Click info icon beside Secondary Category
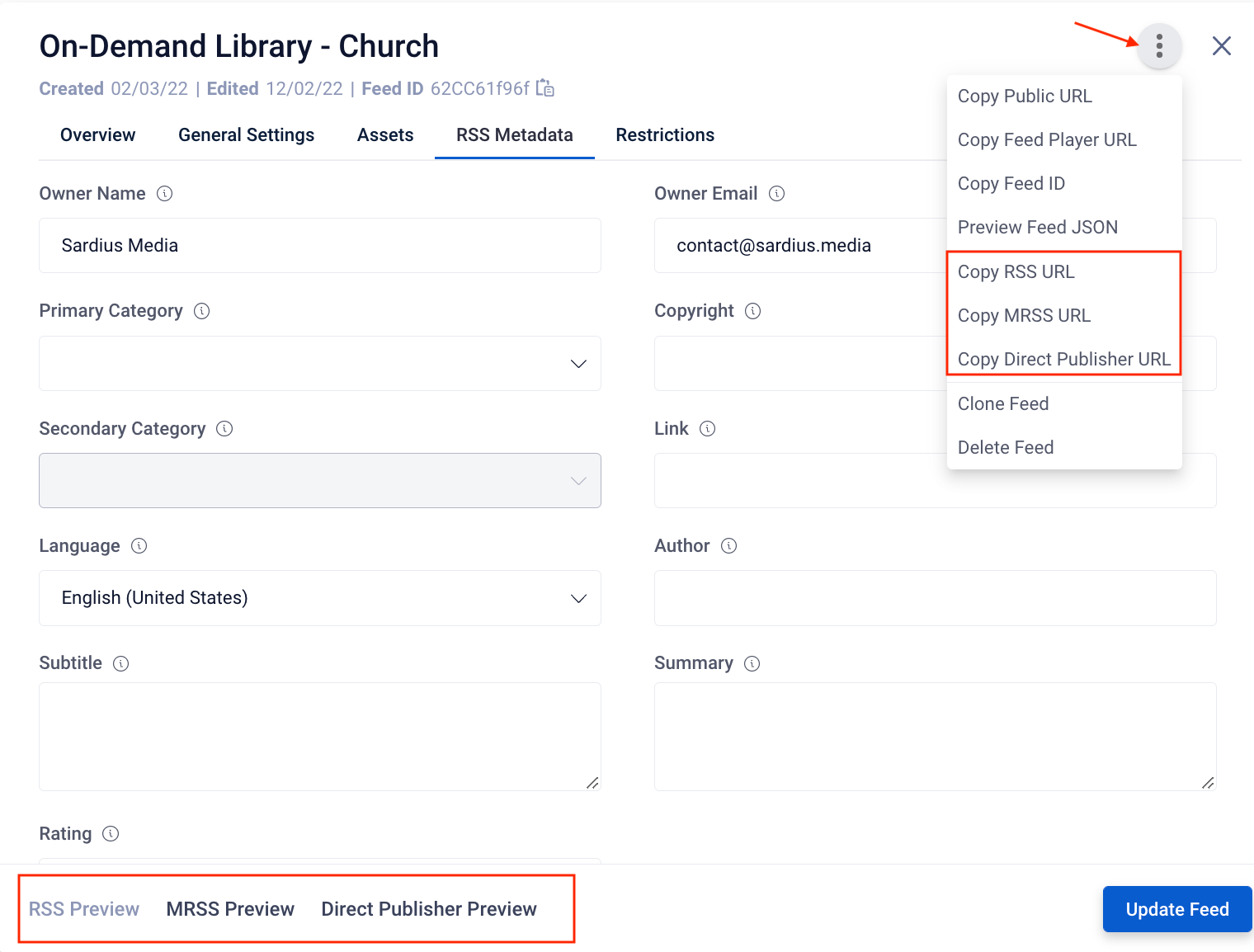The image size is (1254, 952). (224, 429)
